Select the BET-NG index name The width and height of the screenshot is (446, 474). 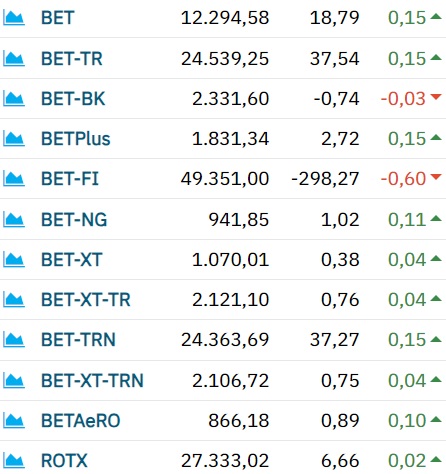[x=74, y=220]
